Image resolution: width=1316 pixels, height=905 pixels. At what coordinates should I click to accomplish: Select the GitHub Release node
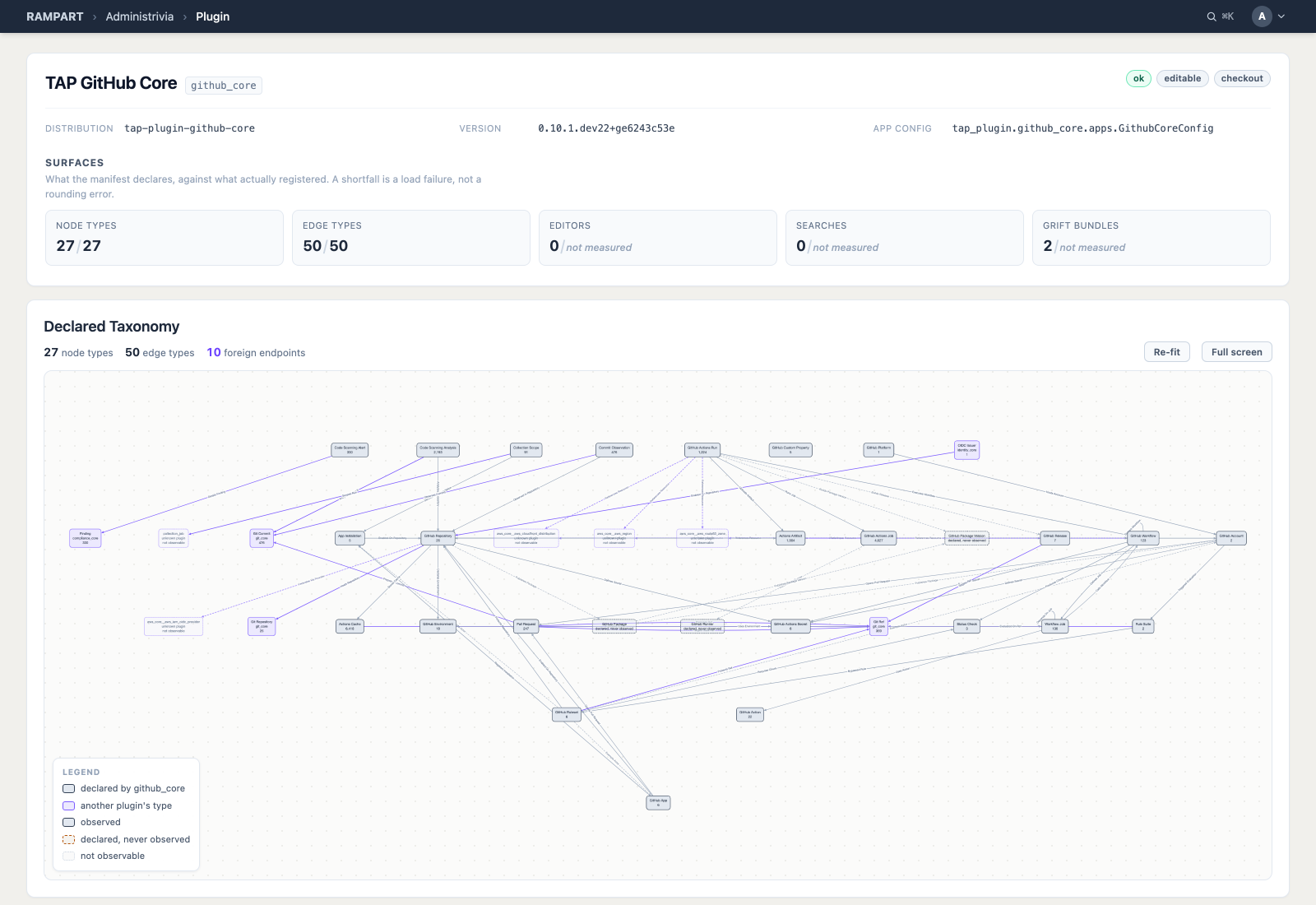pyautogui.click(x=1054, y=538)
